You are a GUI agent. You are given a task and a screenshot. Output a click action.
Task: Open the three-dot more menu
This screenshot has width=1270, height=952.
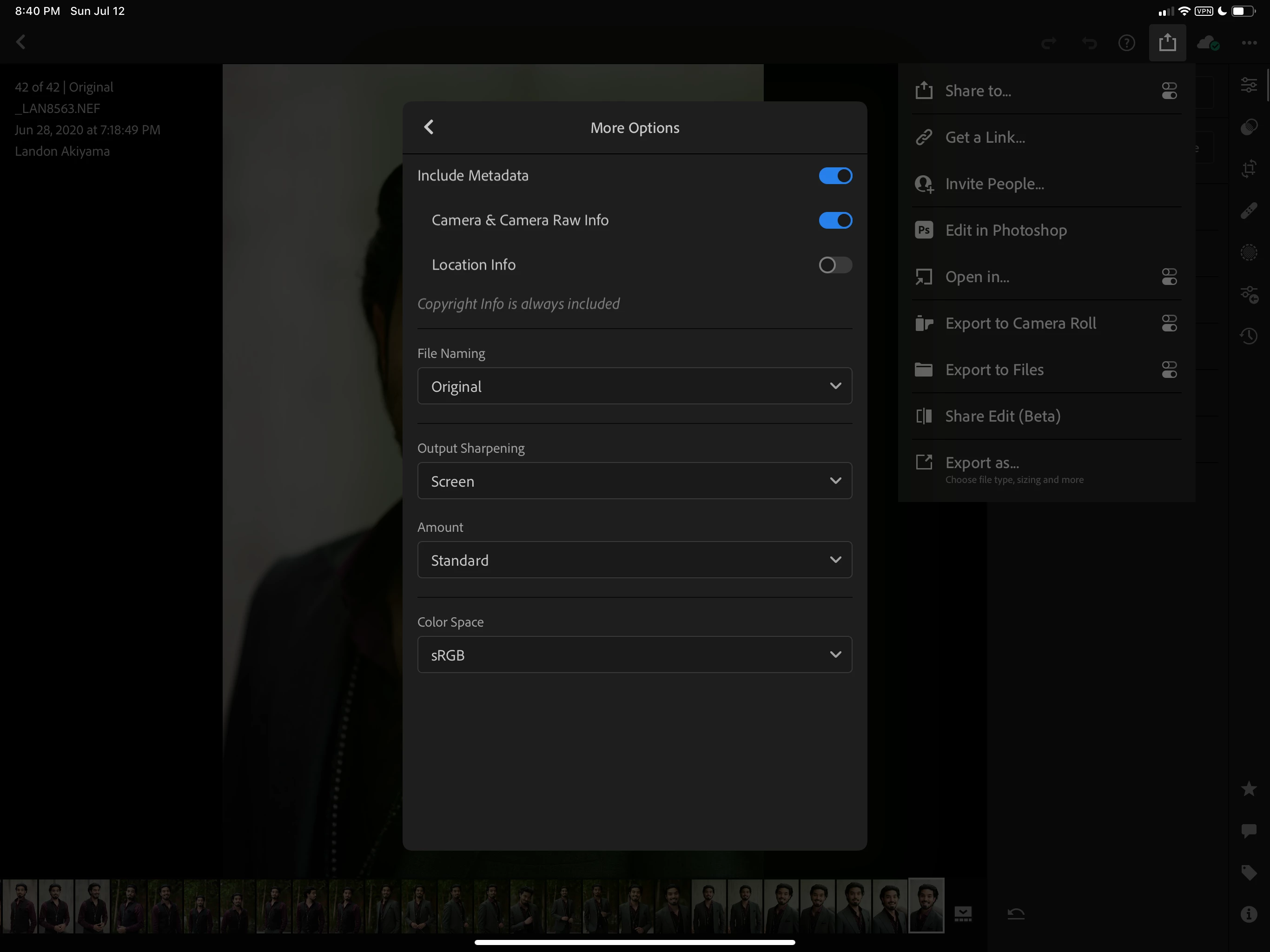click(1249, 43)
